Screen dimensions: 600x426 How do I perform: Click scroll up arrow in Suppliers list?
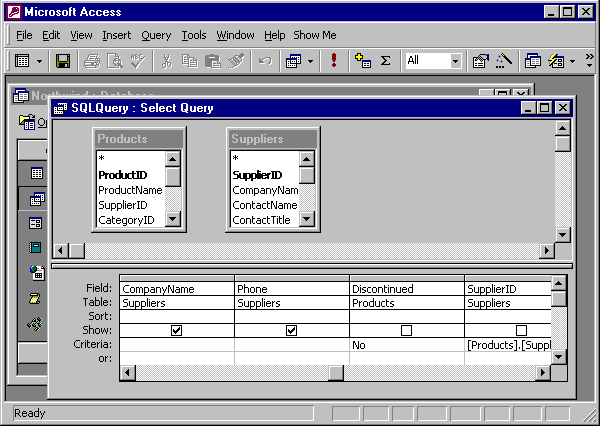point(307,159)
